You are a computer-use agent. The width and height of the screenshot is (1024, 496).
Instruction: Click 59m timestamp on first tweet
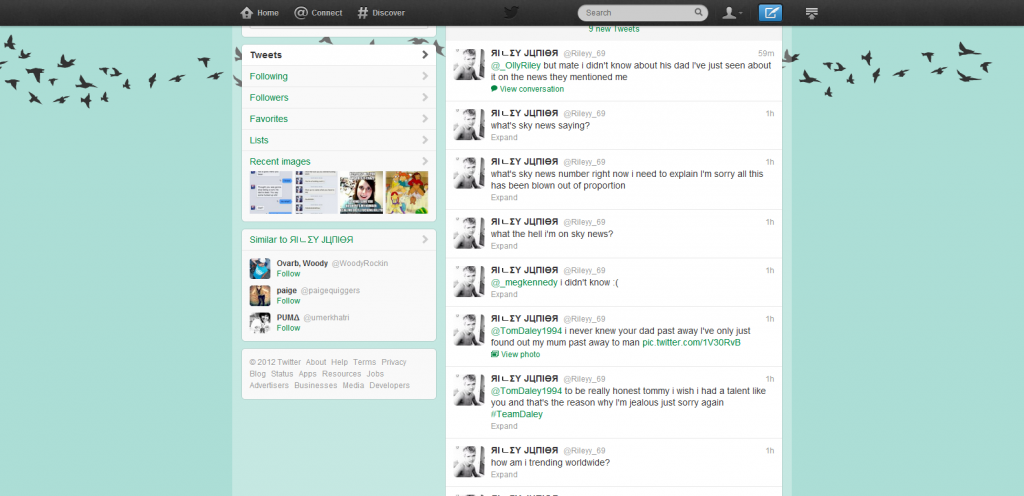point(766,53)
